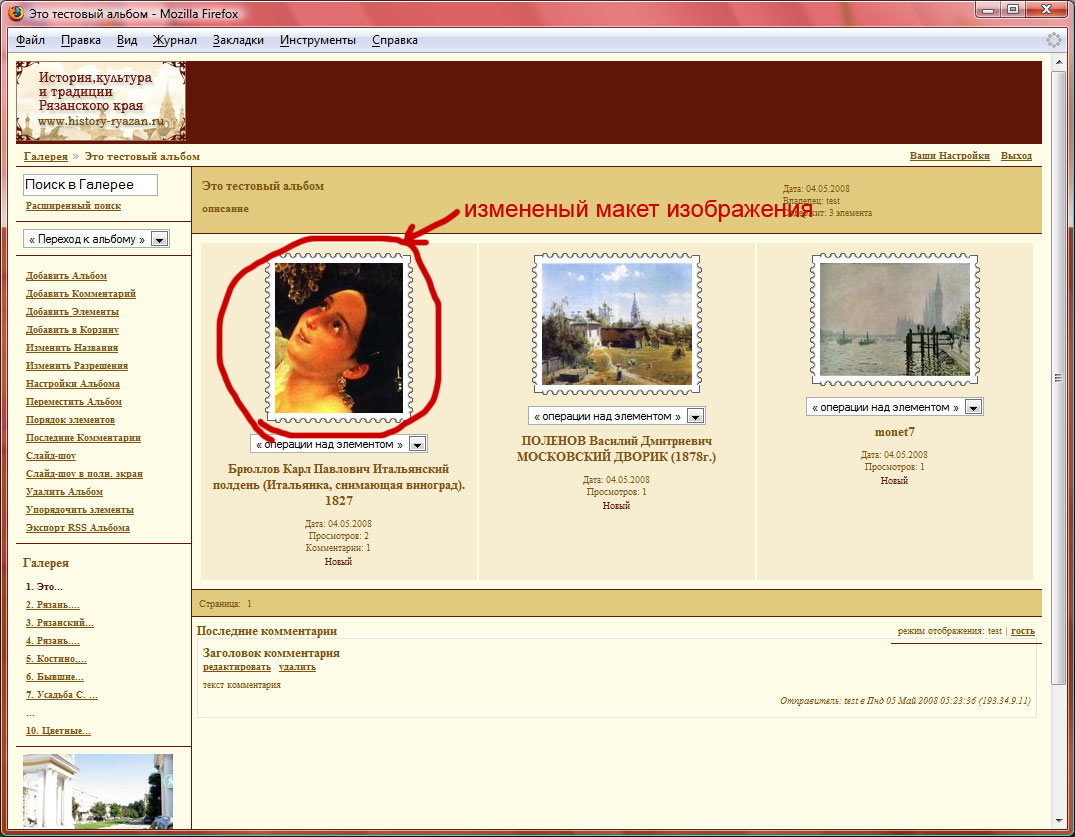The image size is (1075, 837).
Task: Click the ПОЛЕНОВ МОСКОВСКИЙ ДВОРИК title
Action: click(616, 449)
